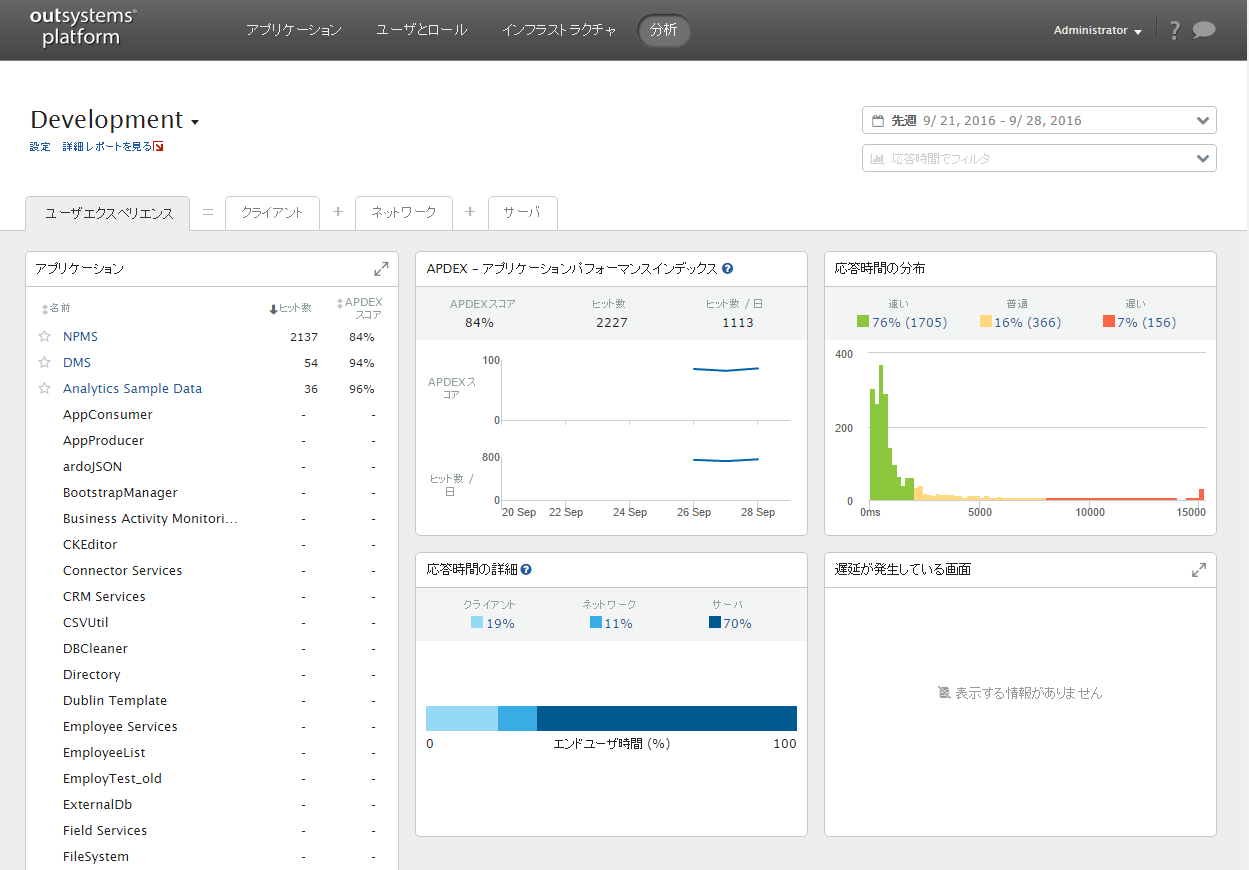This screenshot has width=1249, height=870.
Task: Click the APDEX panel help icon
Action: 728,268
